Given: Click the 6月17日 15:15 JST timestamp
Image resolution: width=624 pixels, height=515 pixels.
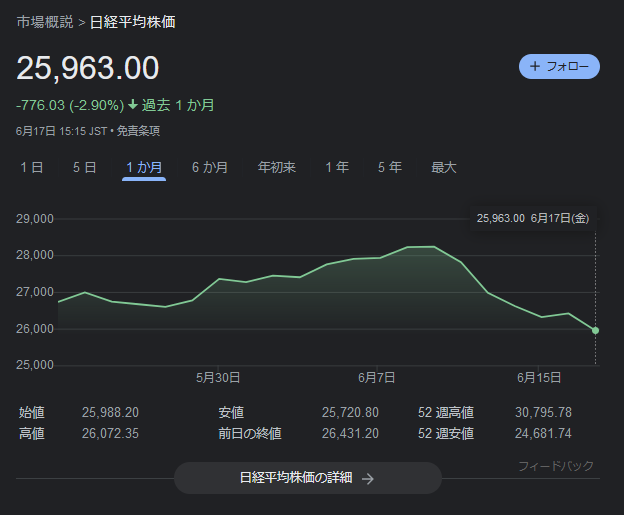Looking at the screenshot, I should coord(61,131).
